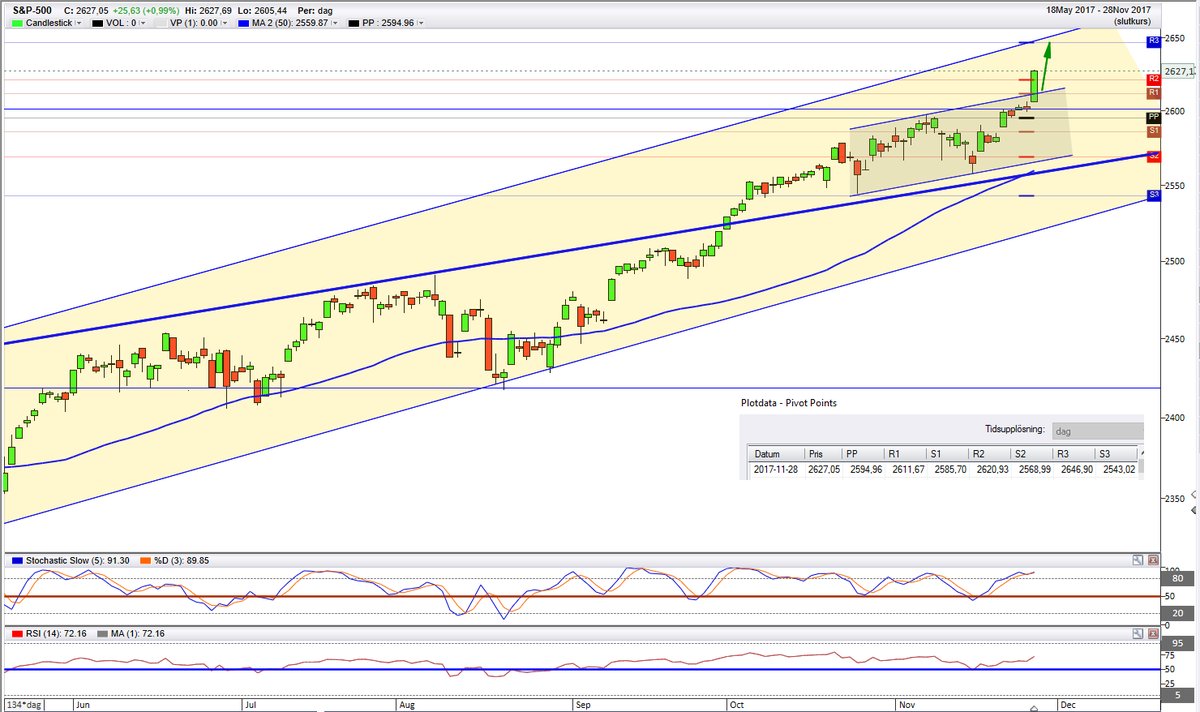The image size is (1200, 712).
Task: Click the 'R1' column header in Plotdata table
Action: pos(904,454)
